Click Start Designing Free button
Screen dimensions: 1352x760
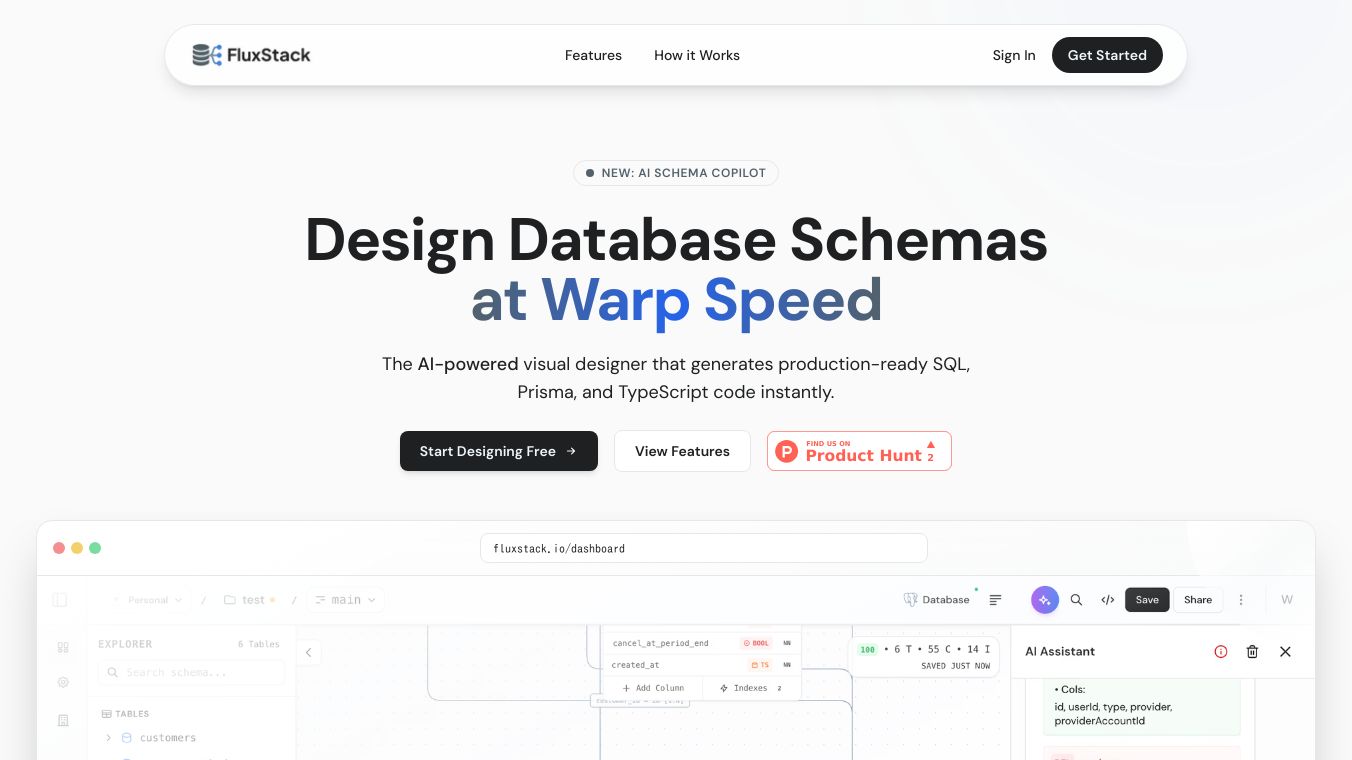pyautogui.click(x=499, y=451)
